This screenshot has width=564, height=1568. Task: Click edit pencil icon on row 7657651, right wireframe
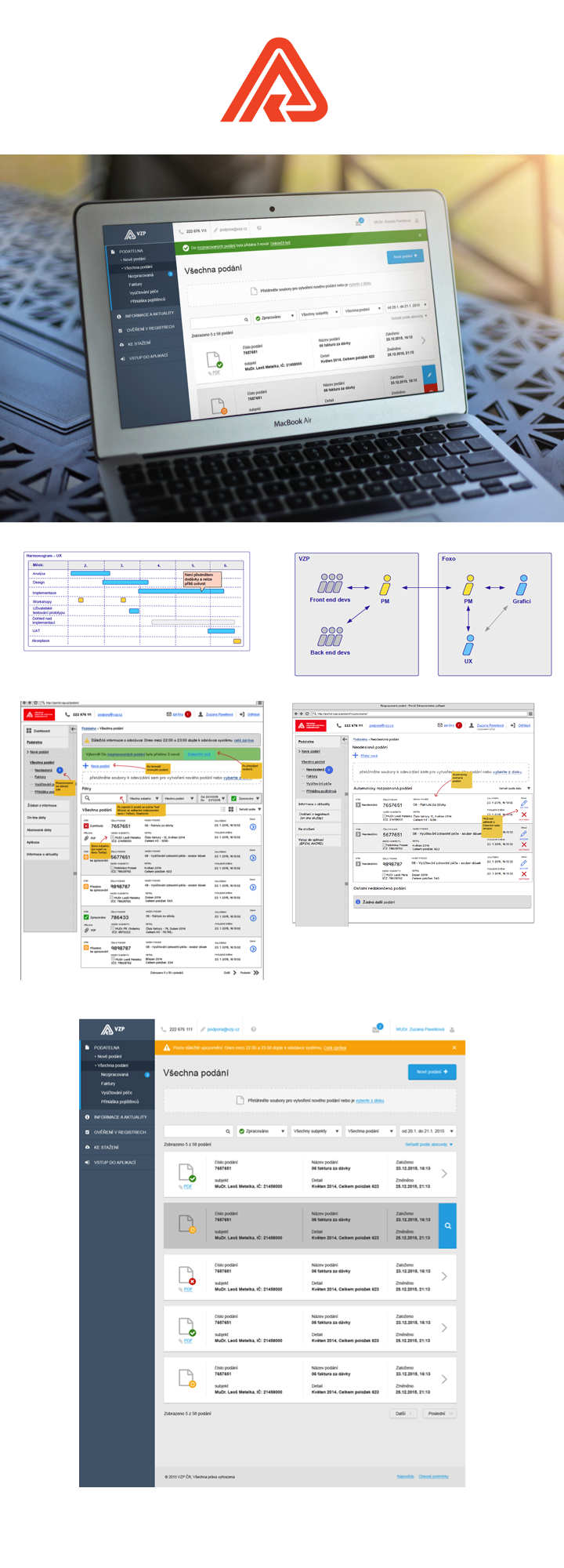coord(524,804)
